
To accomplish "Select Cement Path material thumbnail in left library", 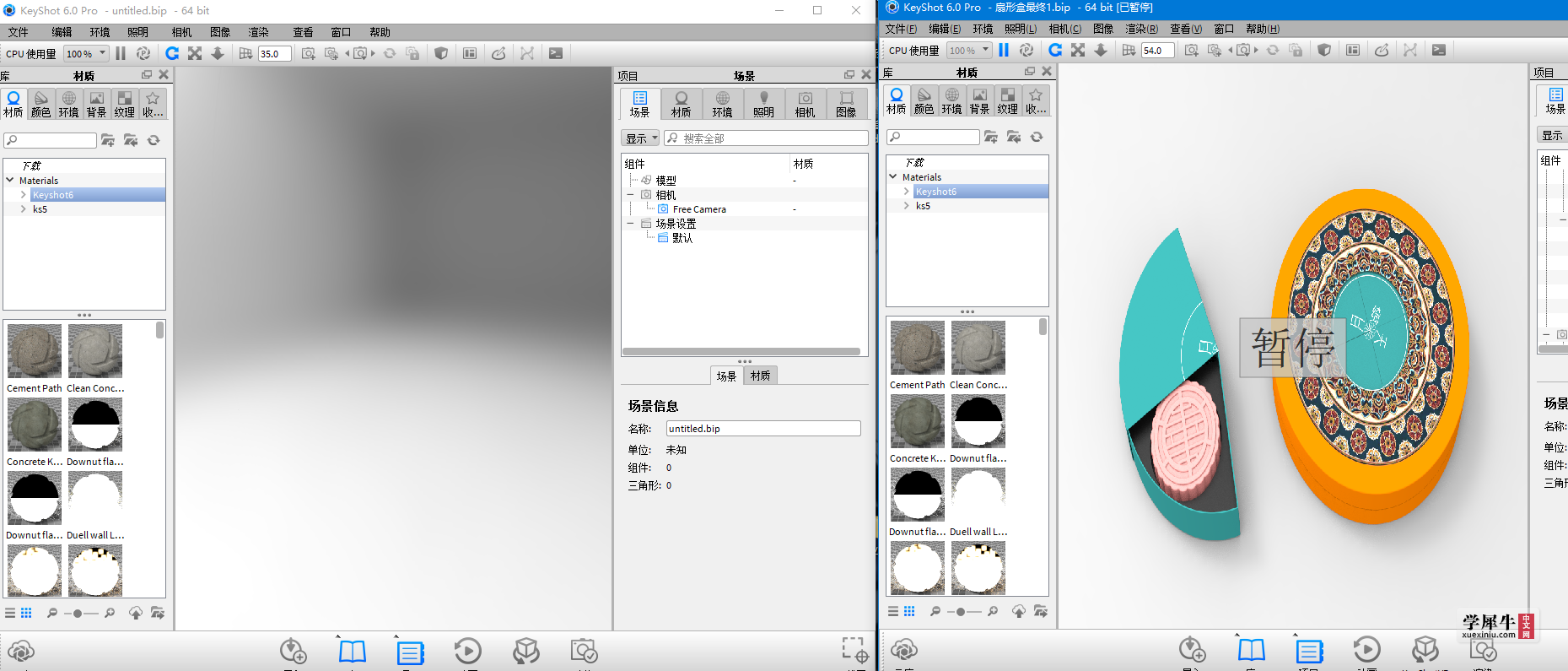I will click(x=35, y=351).
